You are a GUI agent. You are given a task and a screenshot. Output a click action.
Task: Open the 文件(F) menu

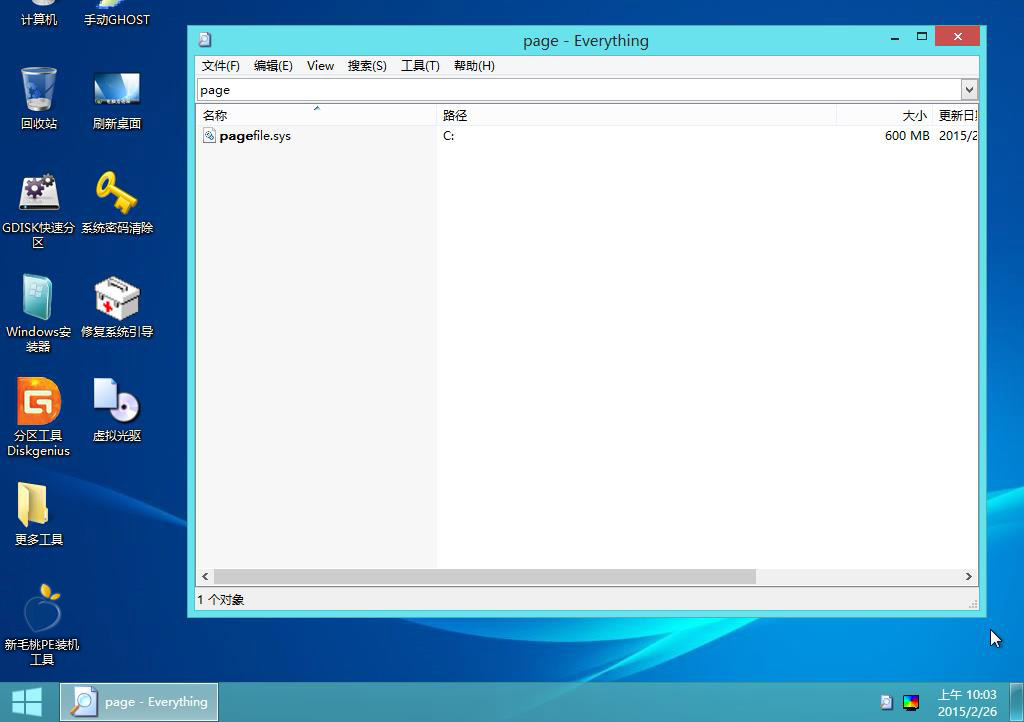tap(220, 66)
